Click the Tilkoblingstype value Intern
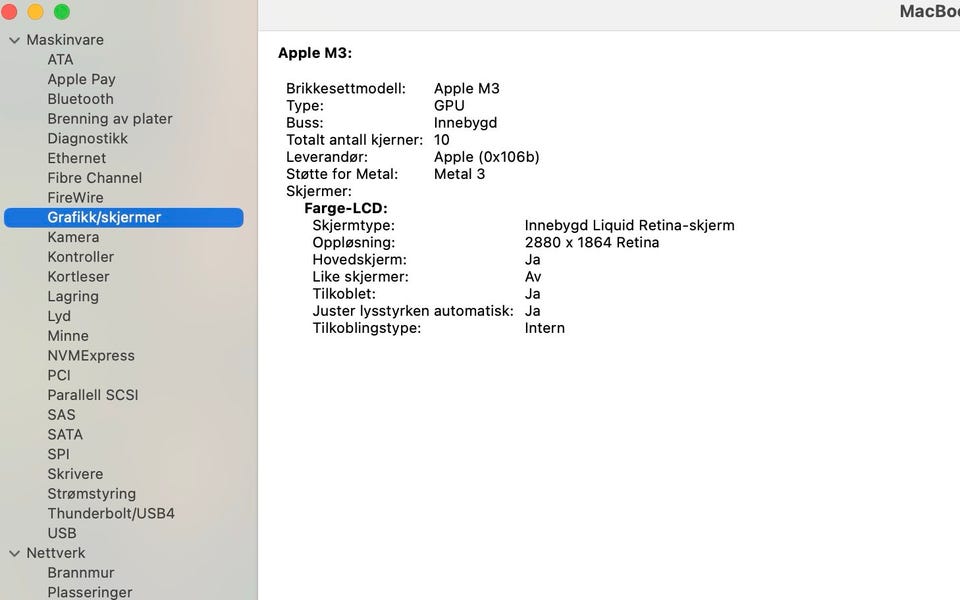The height and width of the screenshot is (600, 960). pos(544,329)
